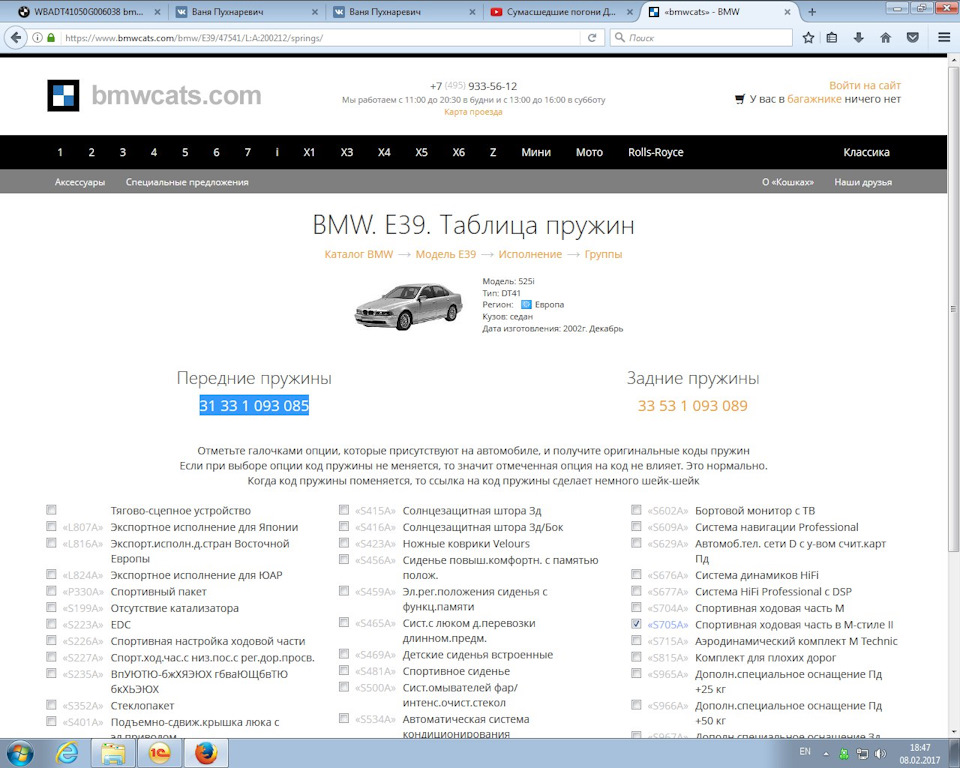Open Классика section in nav bar

[x=866, y=152]
